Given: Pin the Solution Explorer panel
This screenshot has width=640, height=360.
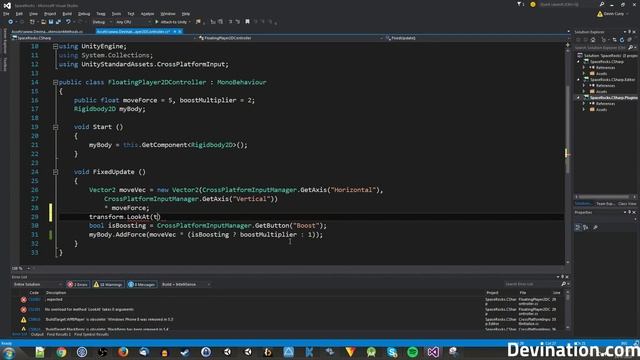Looking at the screenshot, I should click(x=629, y=32).
